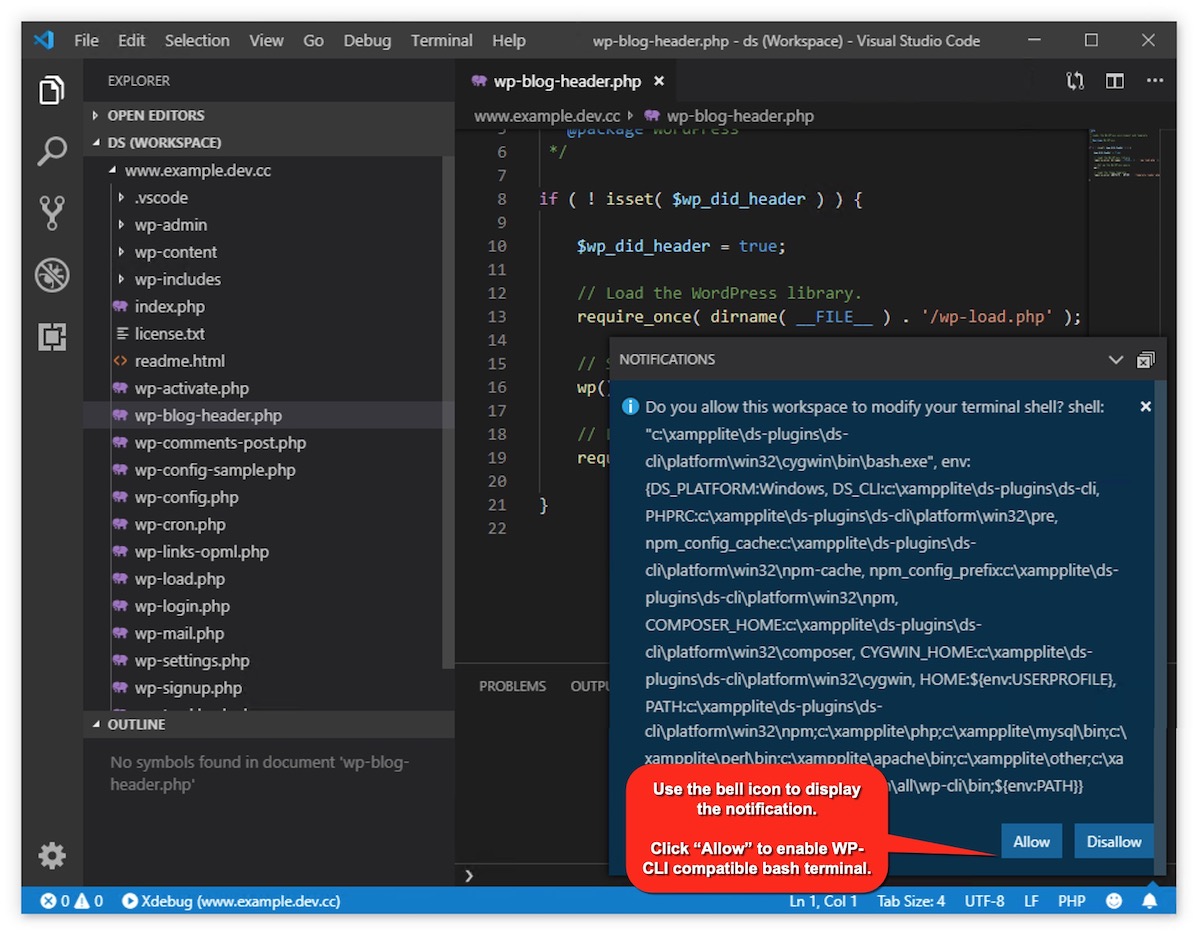Open the Go menu
This screenshot has height=937, width=1200.
[x=313, y=40]
